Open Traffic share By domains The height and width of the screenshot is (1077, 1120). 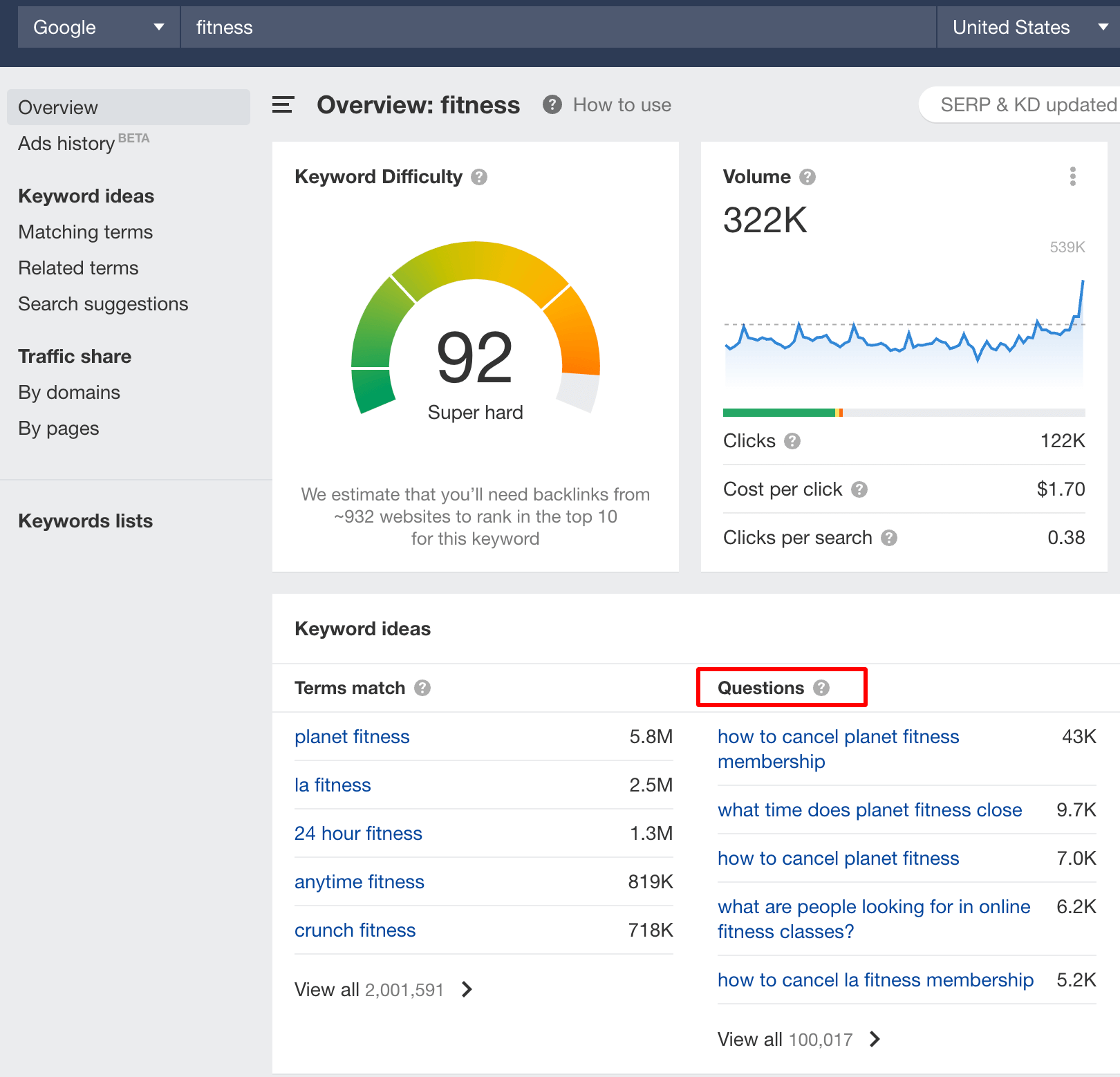coord(69,393)
